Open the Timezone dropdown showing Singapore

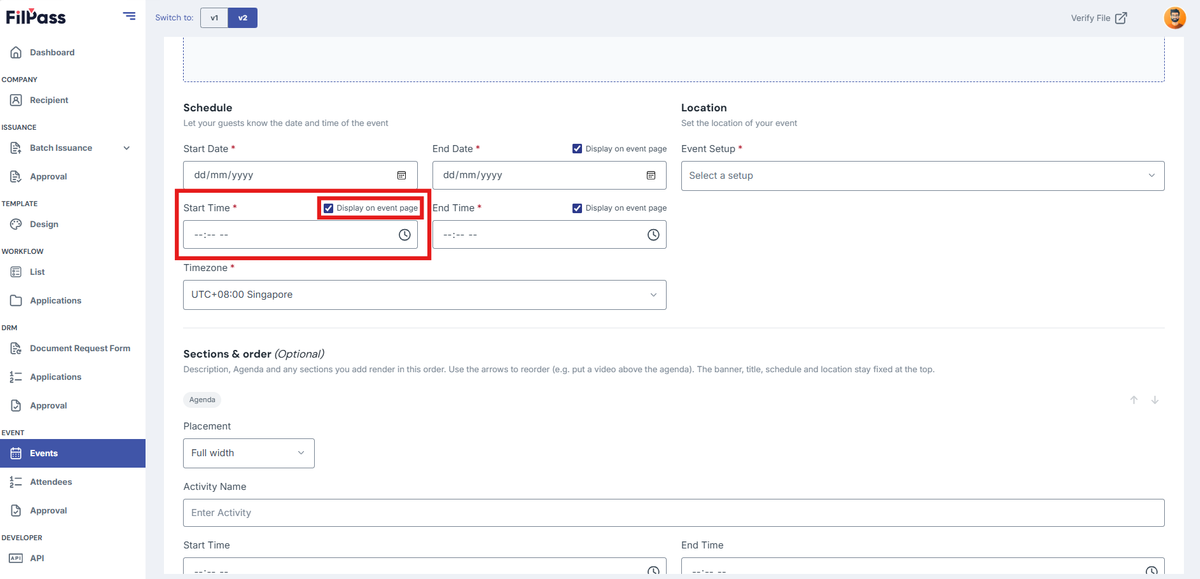click(425, 295)
